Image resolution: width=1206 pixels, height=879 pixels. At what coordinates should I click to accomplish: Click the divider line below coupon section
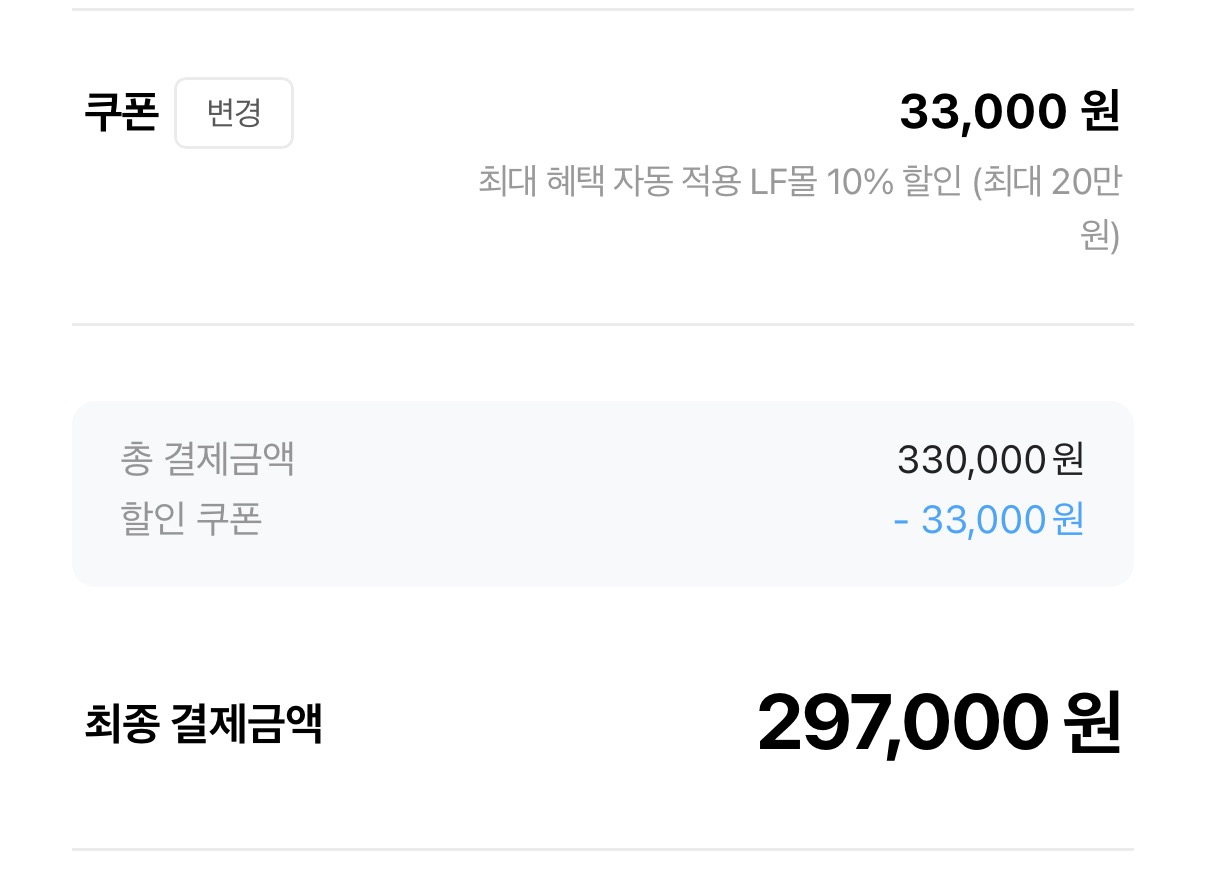tap(603, 324)
